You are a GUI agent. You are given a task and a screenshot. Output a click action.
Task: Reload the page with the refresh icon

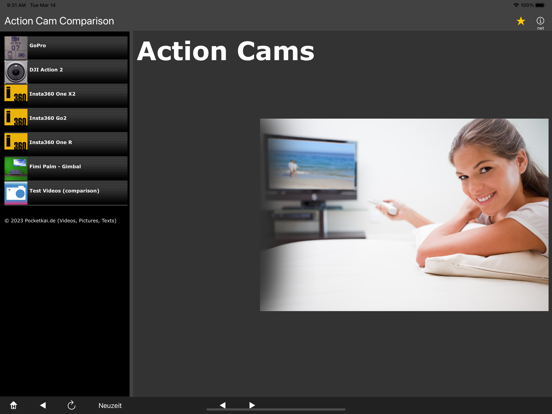point(71,405)
